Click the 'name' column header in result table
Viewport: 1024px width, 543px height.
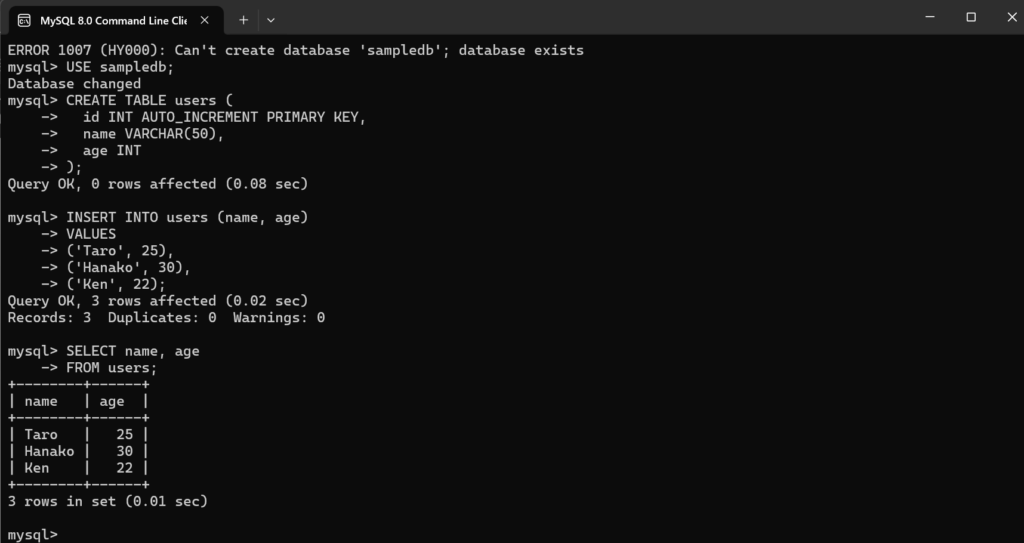tap(41, 401)
